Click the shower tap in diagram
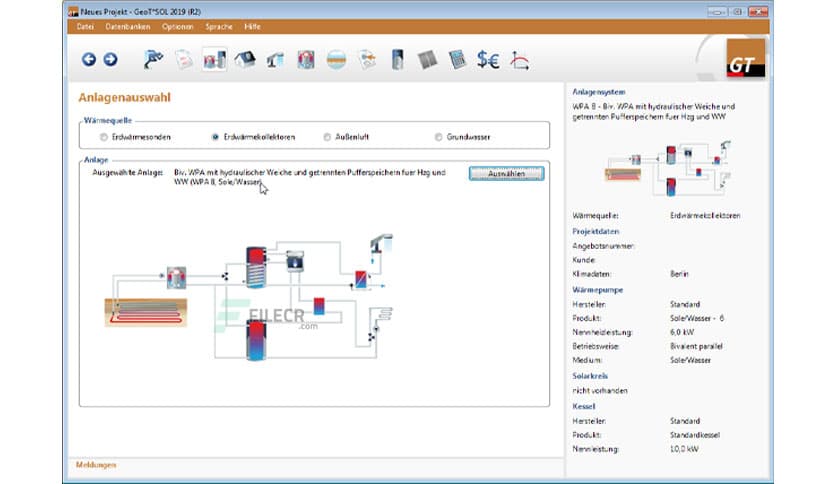Image resolution: width=836 pixels, height=484 pixels. pyautogui.click(x=381, y=244)
